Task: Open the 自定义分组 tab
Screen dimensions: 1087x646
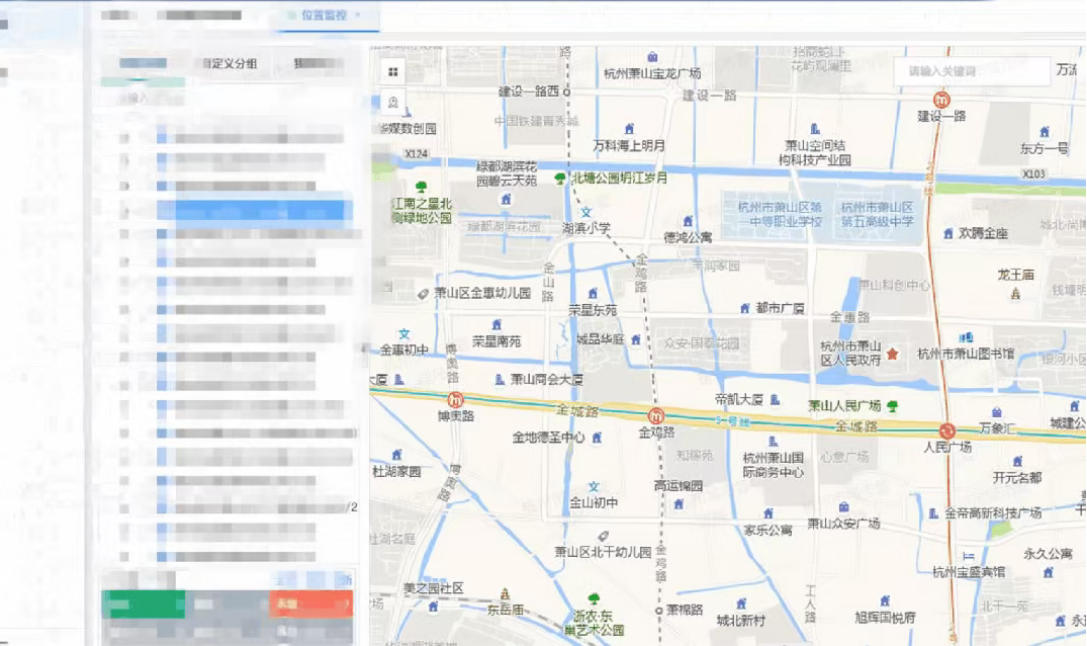Action: [229, 63]
